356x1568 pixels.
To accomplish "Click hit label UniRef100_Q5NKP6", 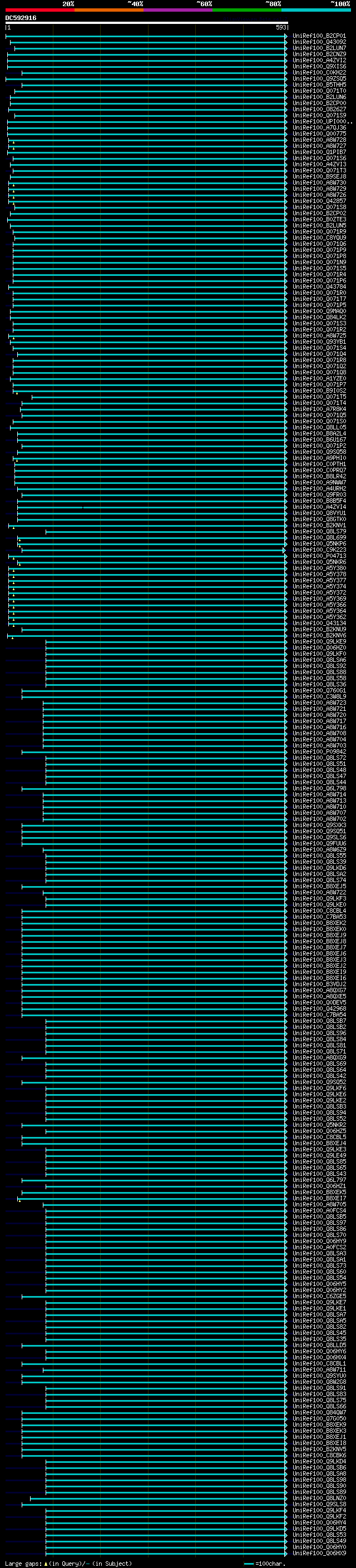I will pyautogui.click(x=319, y=543).
